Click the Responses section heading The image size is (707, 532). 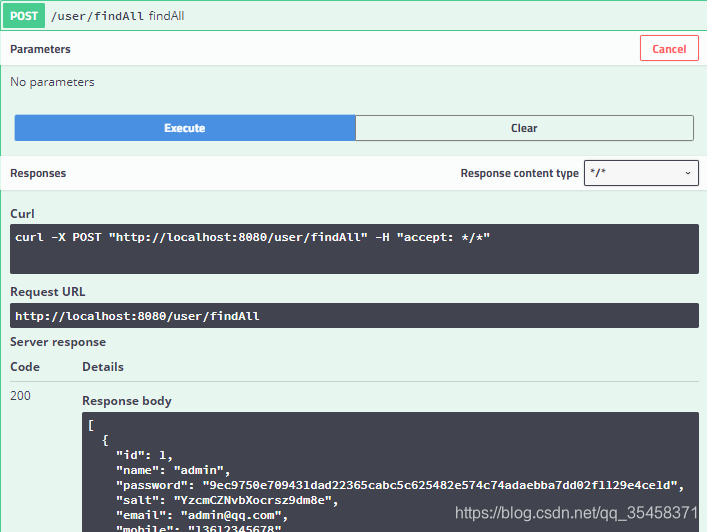click(38, 173)
